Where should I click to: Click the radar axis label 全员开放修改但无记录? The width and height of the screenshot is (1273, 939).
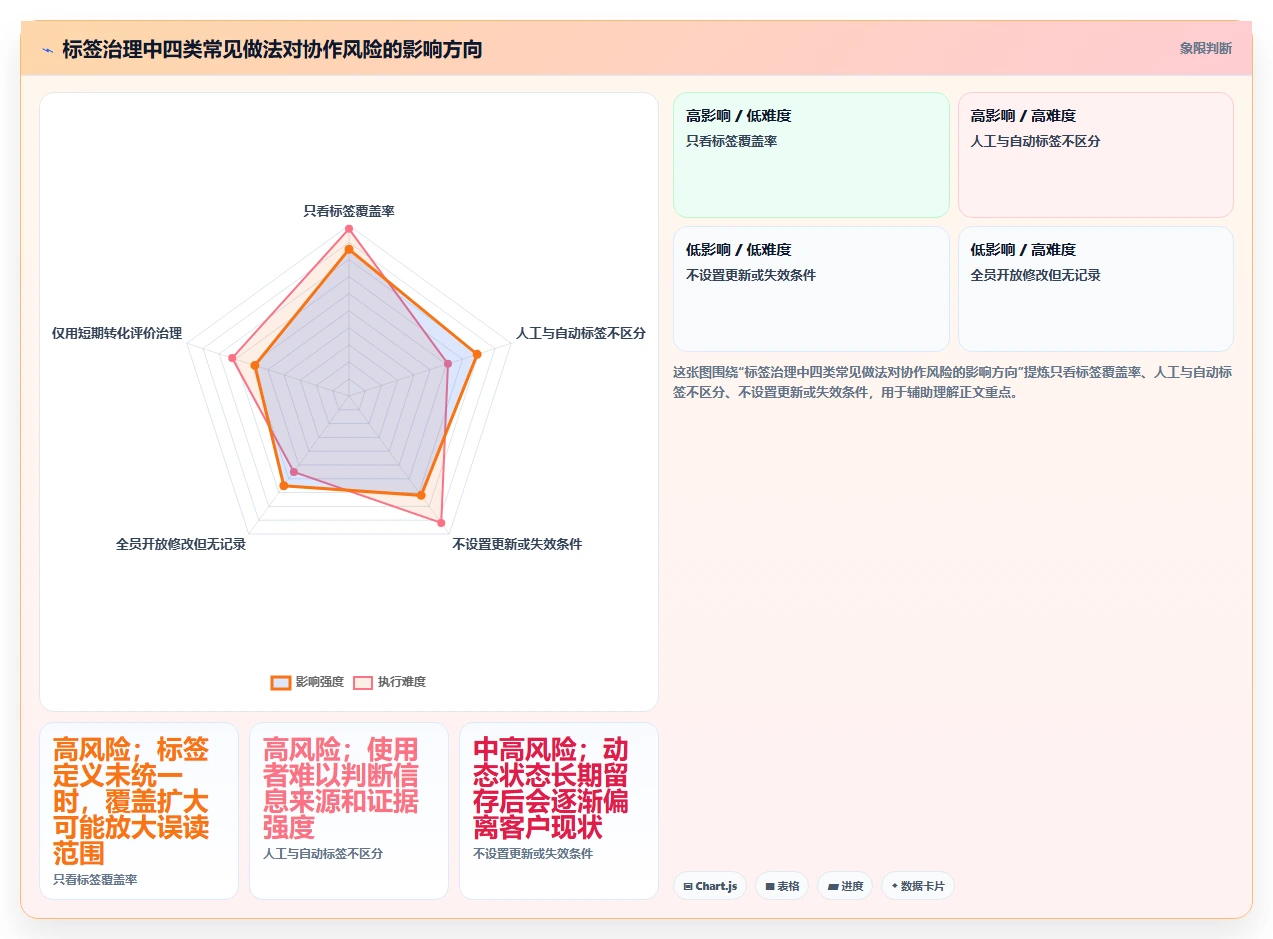click(181, 544)
